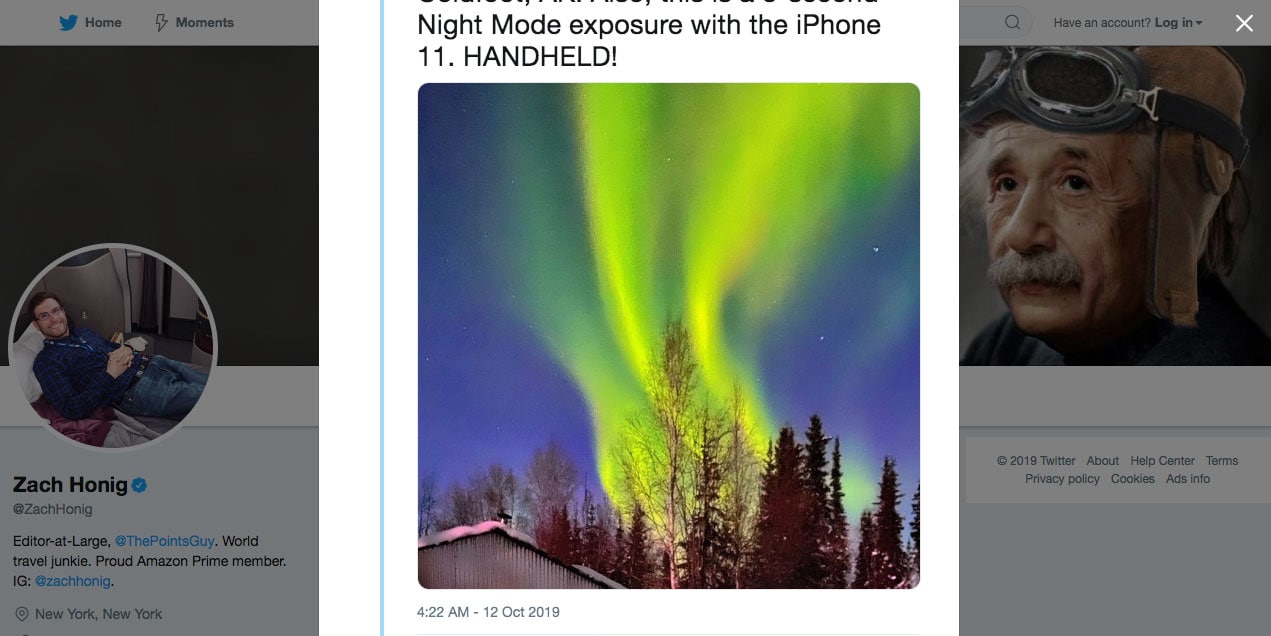Click the tweet timestamp 4:22 AM

click(488, 612)
